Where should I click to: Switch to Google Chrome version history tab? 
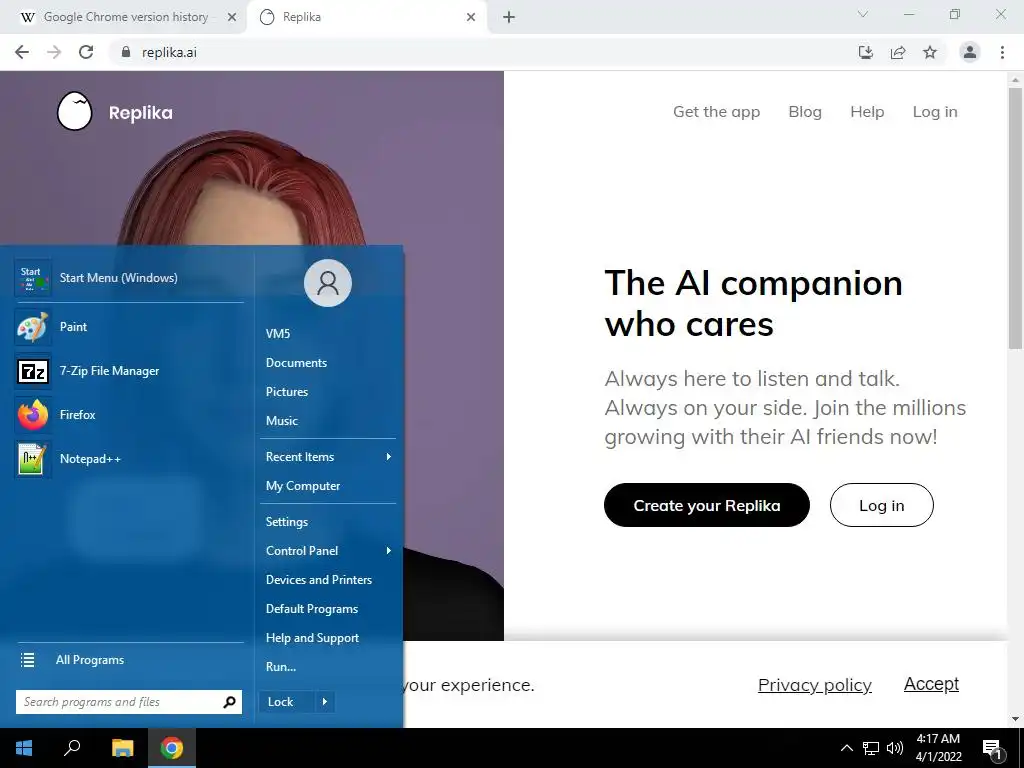124,17
